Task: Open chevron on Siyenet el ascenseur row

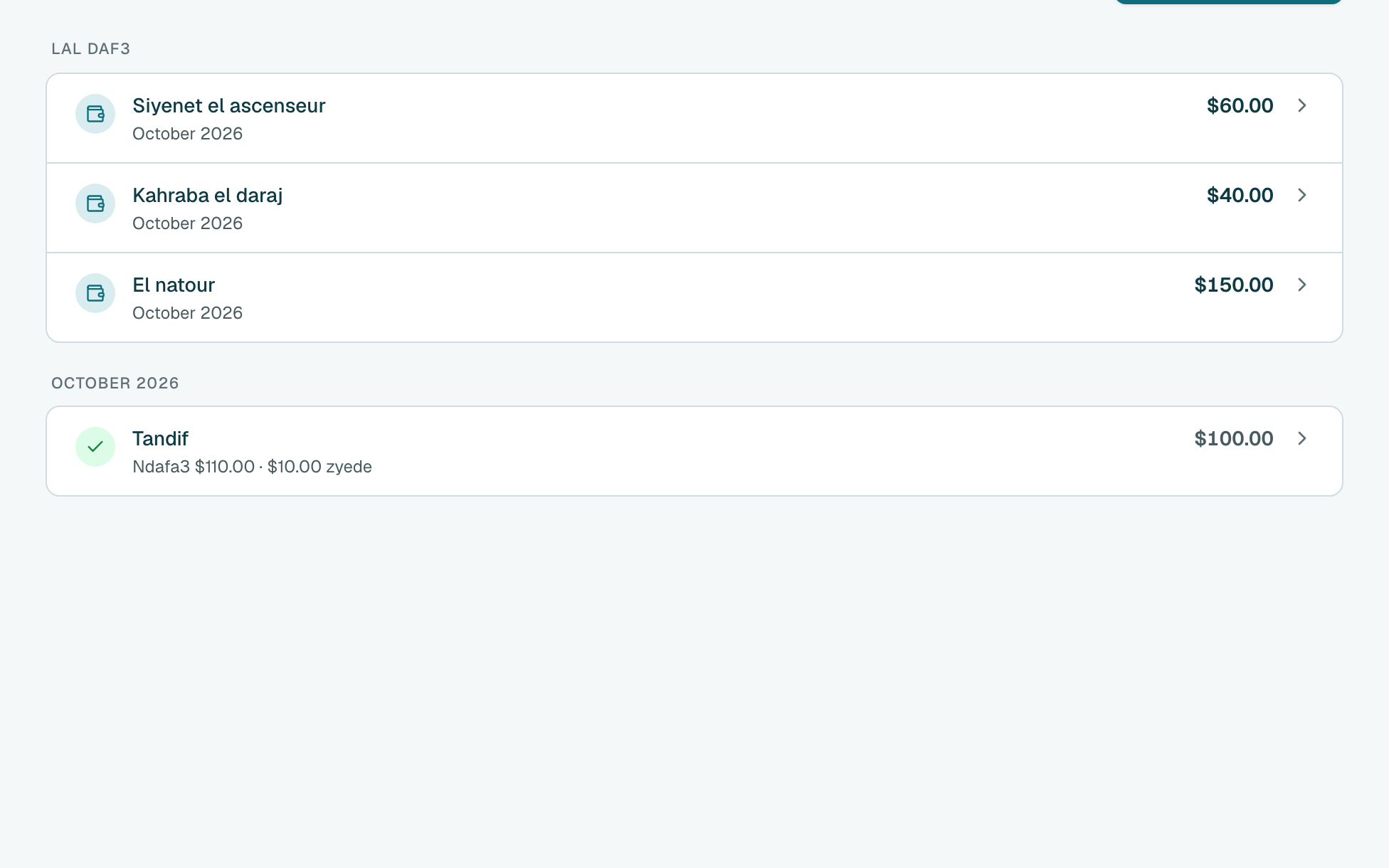Action: (1302, 105)
